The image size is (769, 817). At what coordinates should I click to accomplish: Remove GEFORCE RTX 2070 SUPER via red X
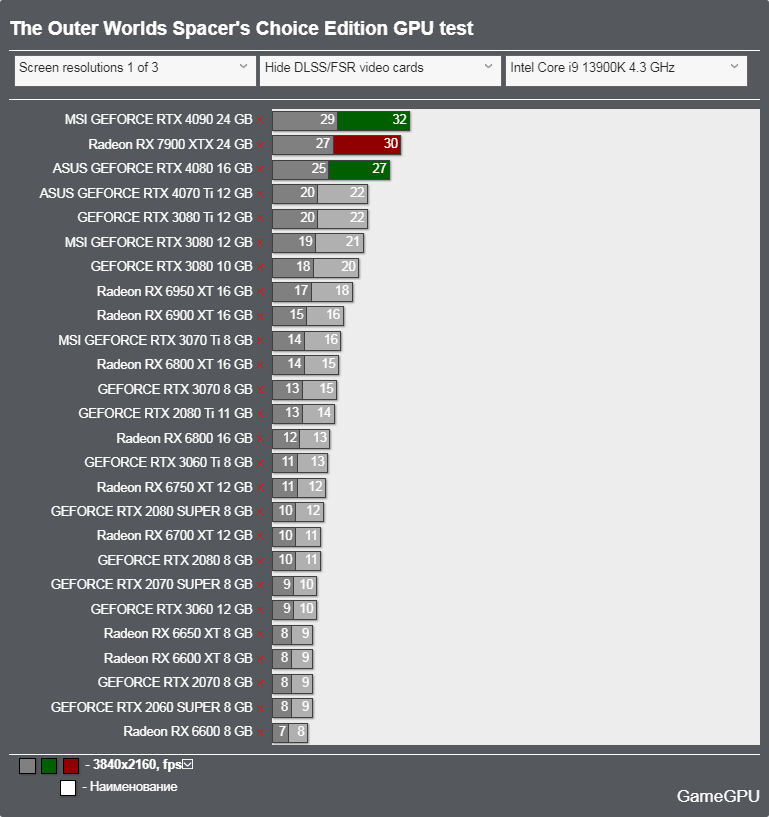pos(260,586)
